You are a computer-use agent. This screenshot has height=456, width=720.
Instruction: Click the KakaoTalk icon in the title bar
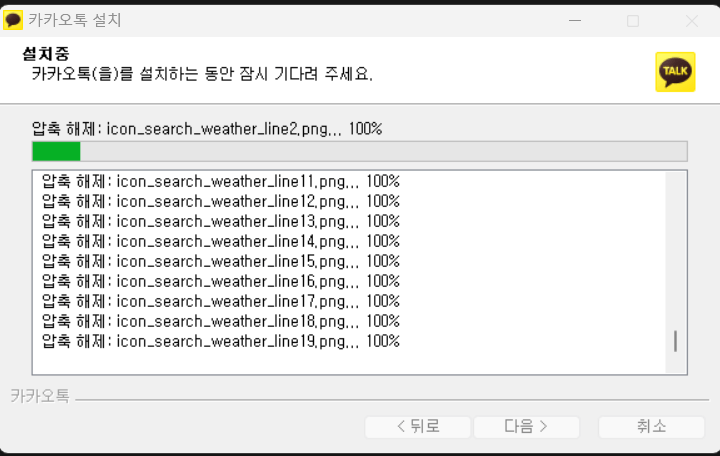[12, 20]
